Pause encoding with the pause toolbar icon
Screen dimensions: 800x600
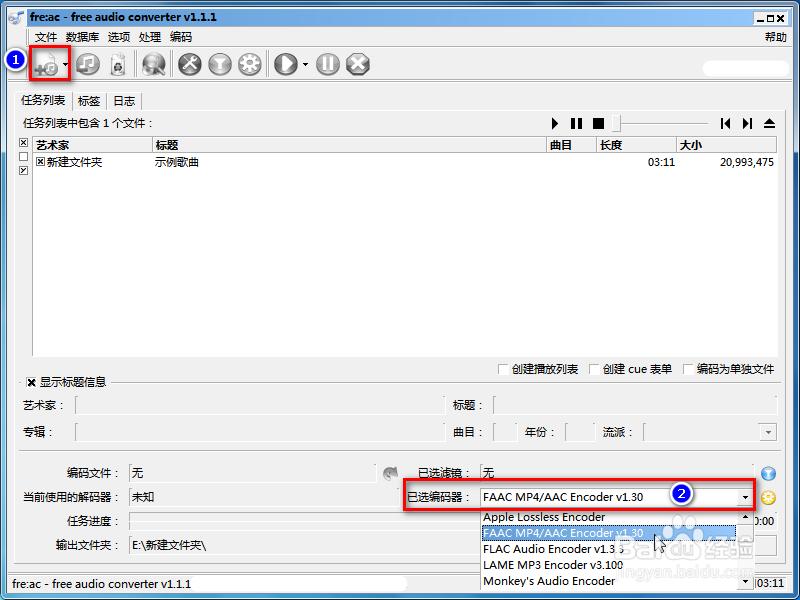pos(327,63)
